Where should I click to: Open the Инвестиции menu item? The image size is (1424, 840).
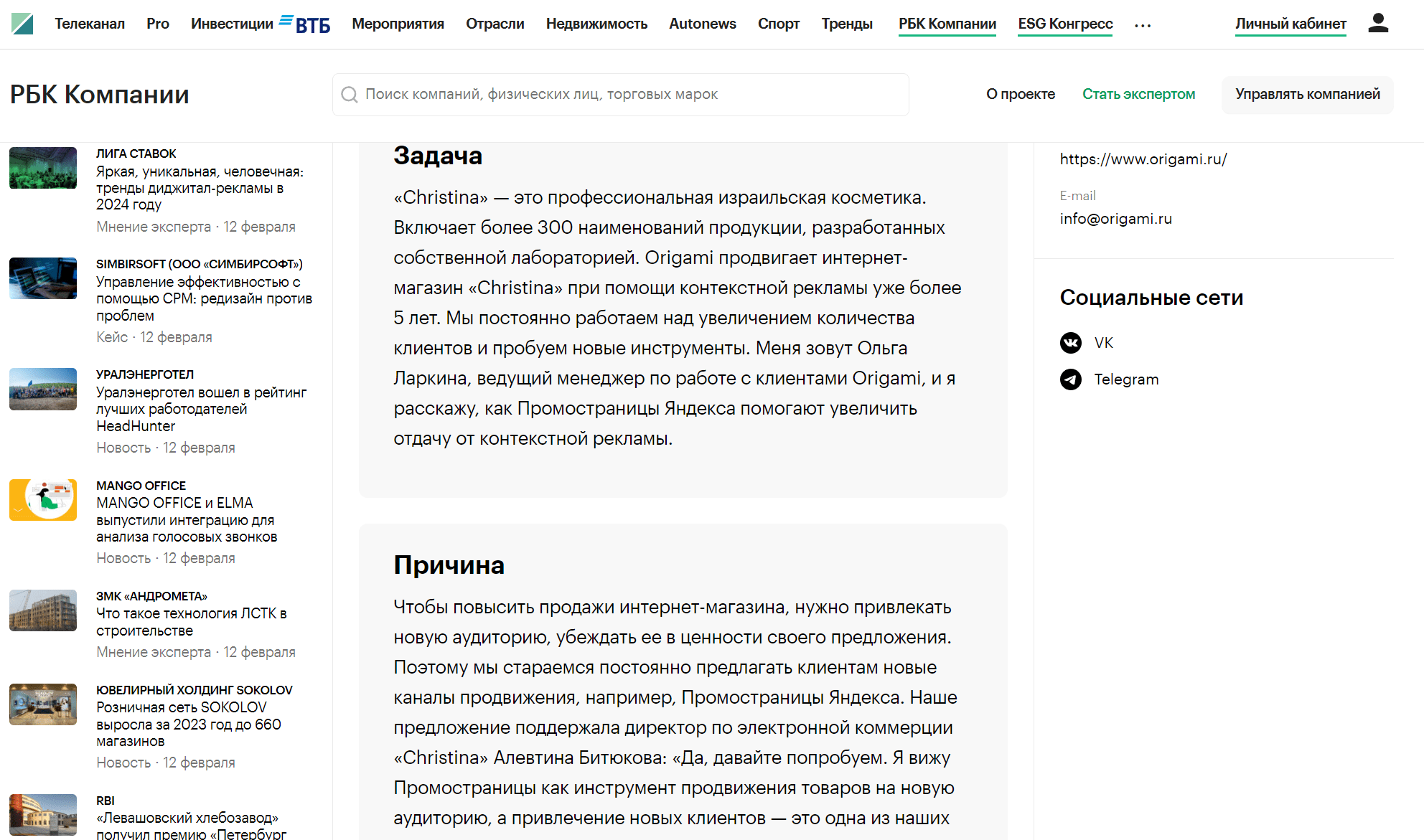(232, 24)
